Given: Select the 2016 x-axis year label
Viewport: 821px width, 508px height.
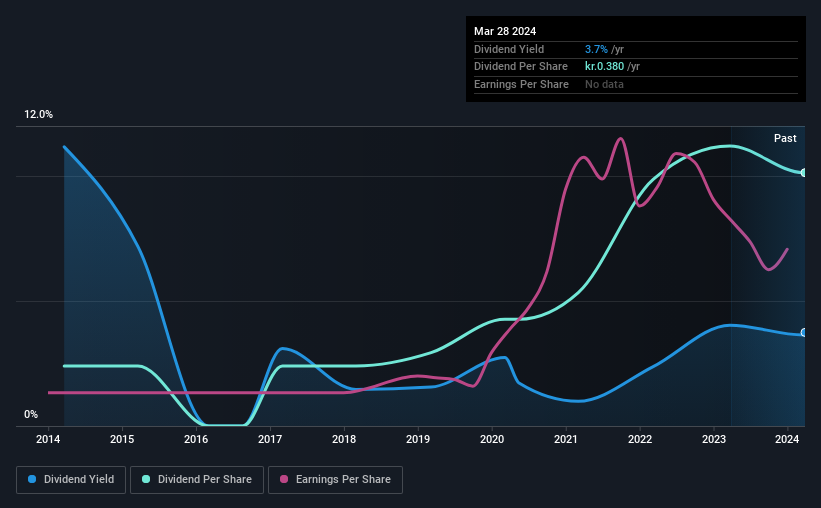Looking at the screenshot, I should [196, 439].
